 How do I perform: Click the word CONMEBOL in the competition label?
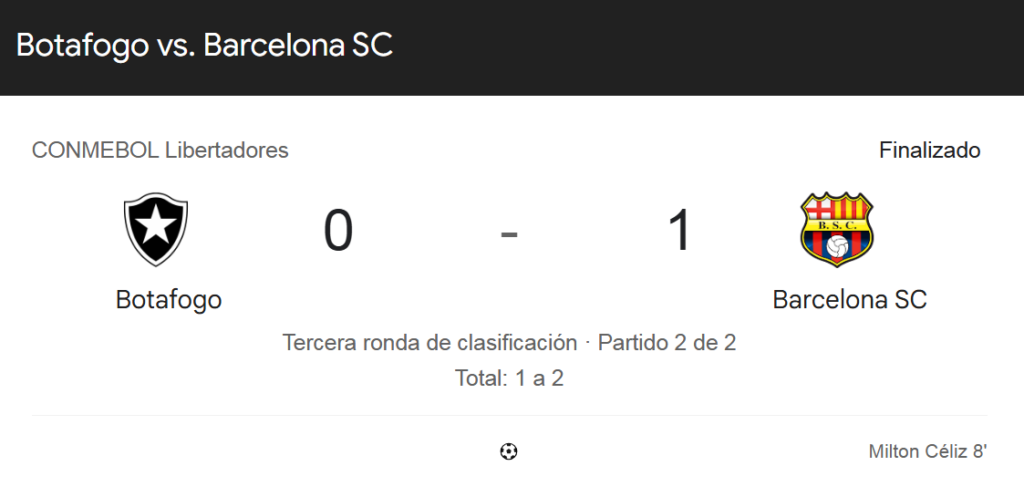pos(95,151)
